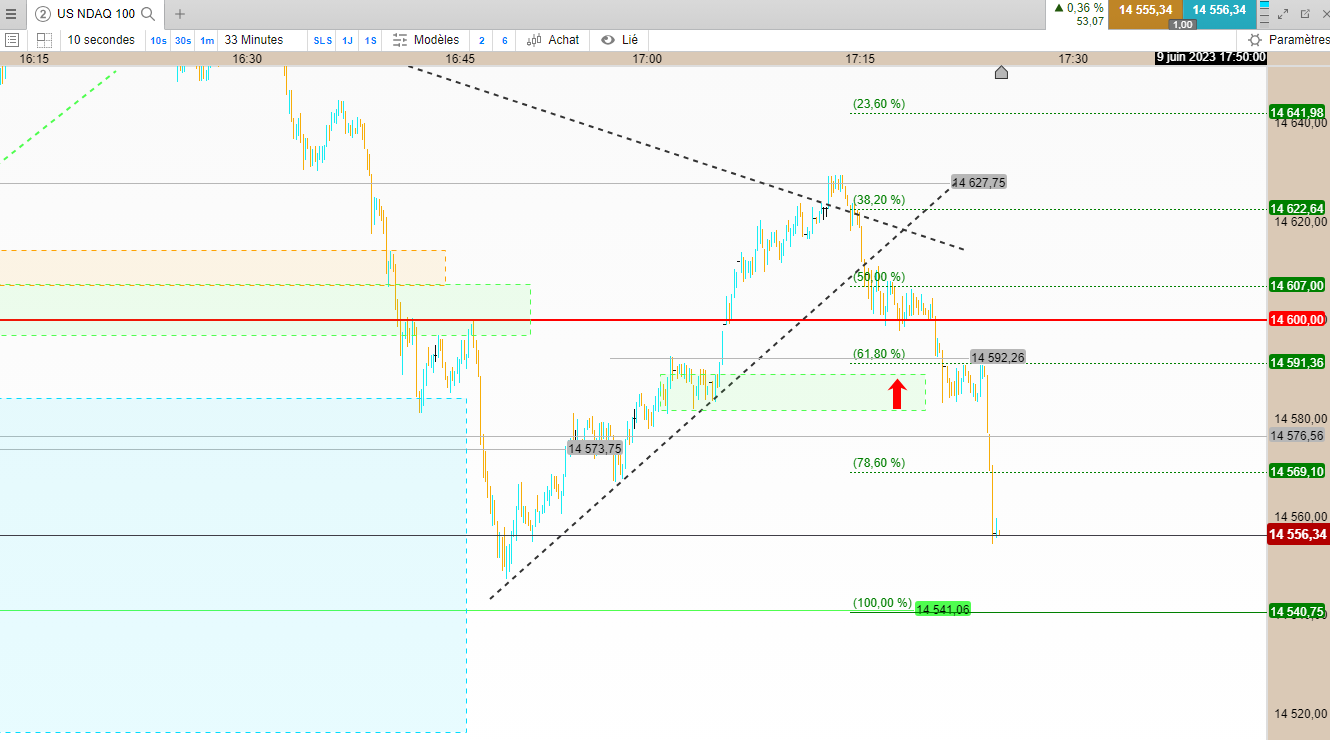Open the 10 secondes timeframe selector
This screenshot has height=740, width=1330.
click(101, 40)
